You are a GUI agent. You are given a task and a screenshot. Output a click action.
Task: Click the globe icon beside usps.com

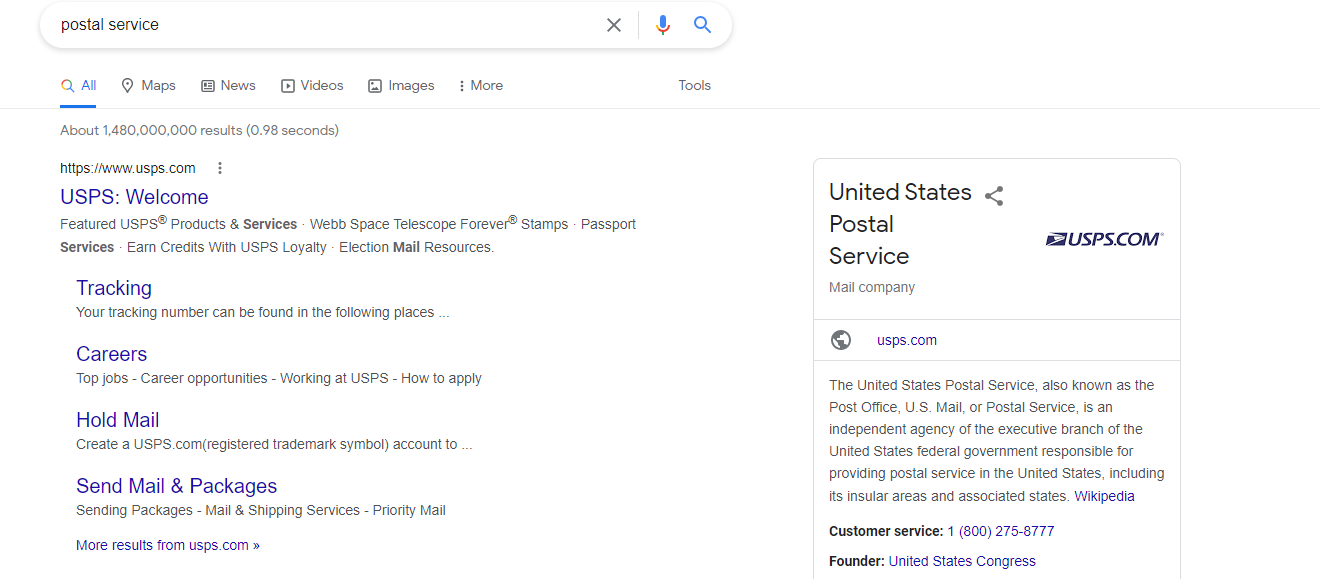click(841, 340)
